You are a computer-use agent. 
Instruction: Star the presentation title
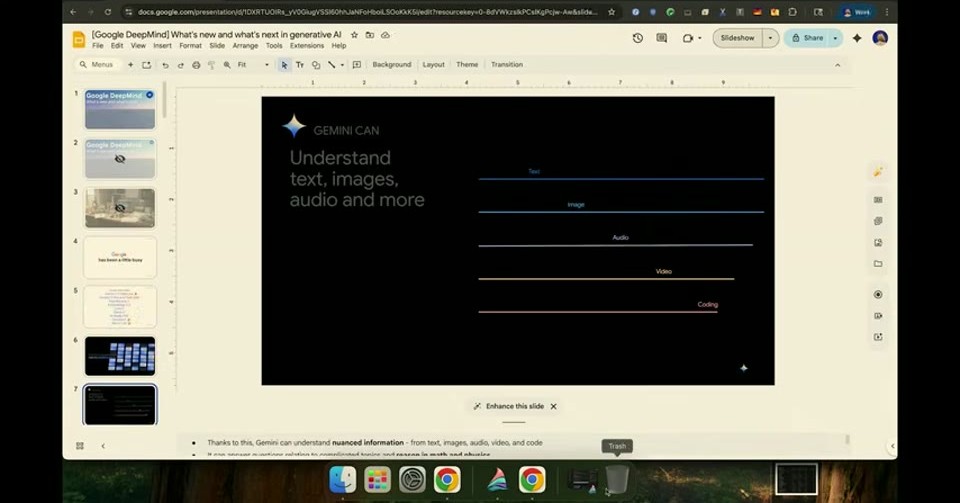354,35
